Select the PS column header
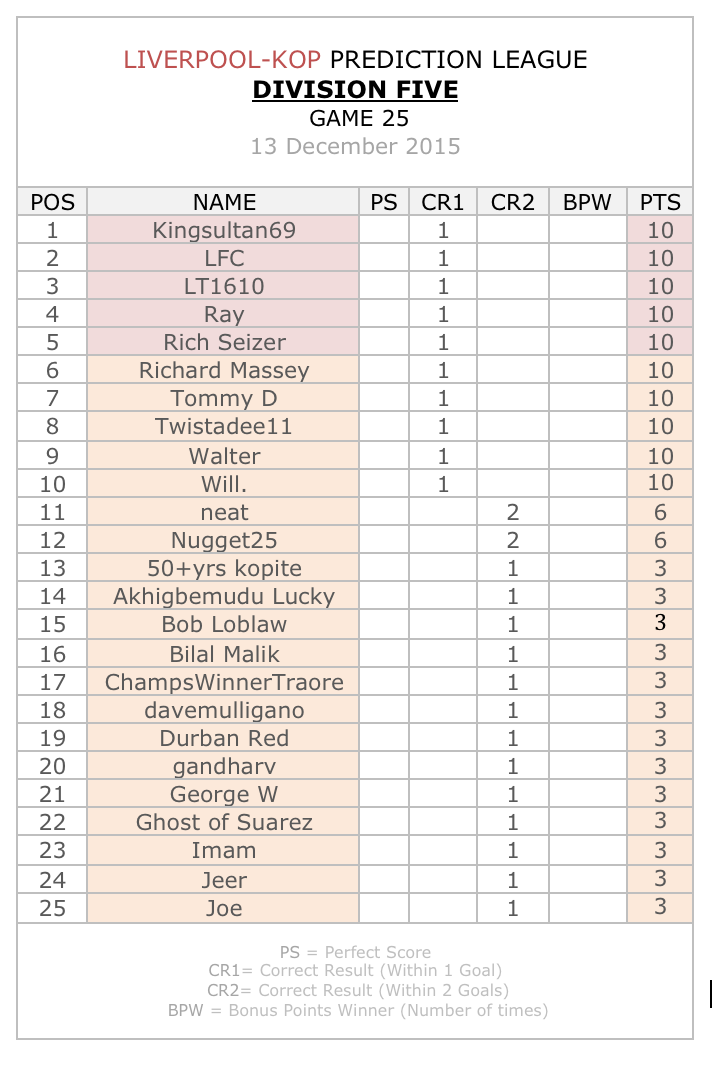This screenshot has width=712, height=1066. coord(384,202)
